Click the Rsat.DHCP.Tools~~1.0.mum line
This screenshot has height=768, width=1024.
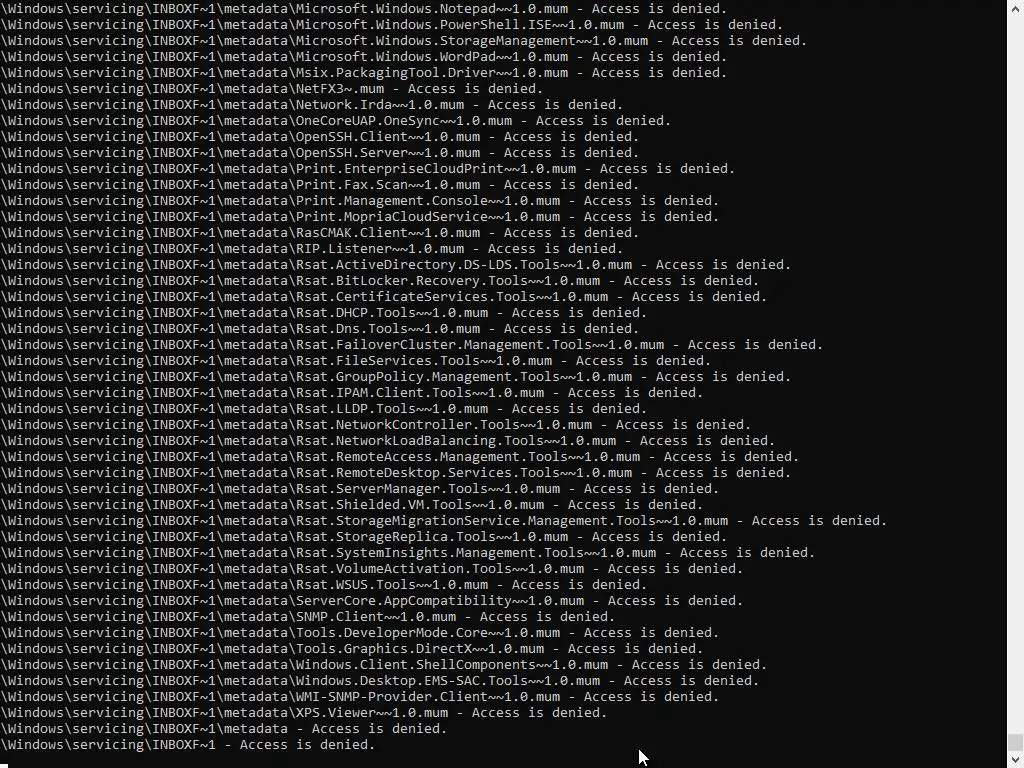[323, 312]
